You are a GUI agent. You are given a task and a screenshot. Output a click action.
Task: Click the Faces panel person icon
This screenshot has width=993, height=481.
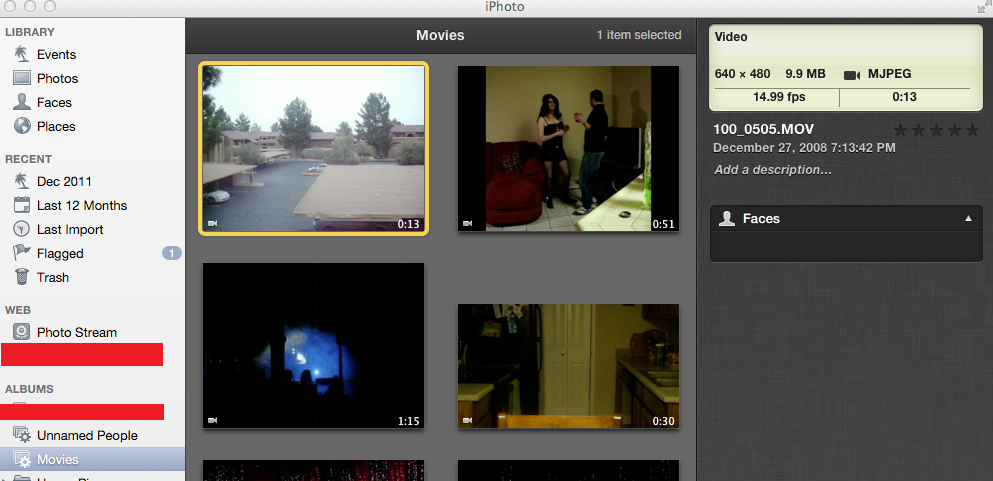pyautogui.click(x=727, y=218)
